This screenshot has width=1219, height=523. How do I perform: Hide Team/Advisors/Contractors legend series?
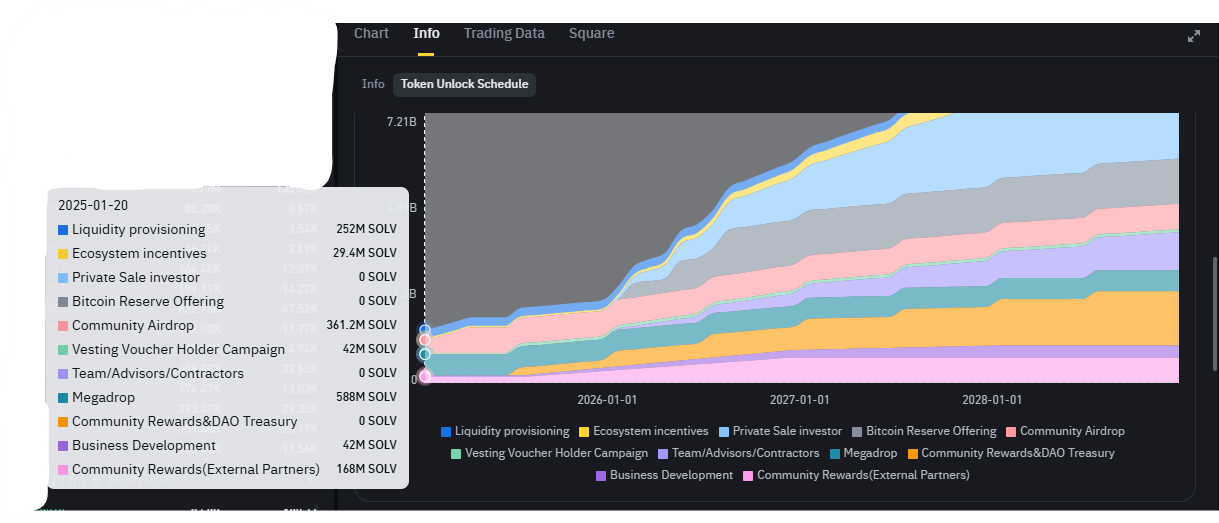click(x=739, y=453)
